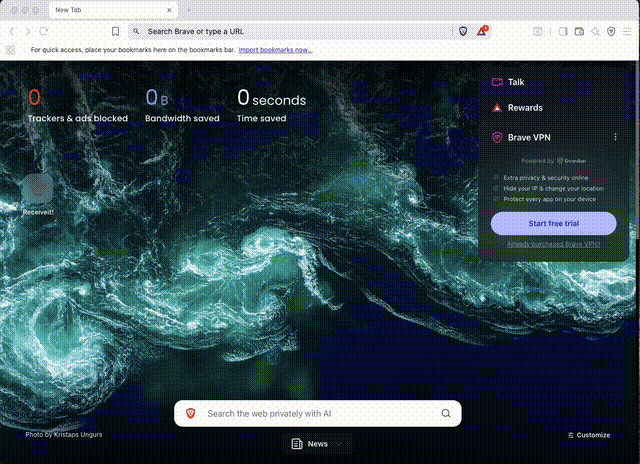The height and width of the screenshot is (464, 640).
Task: Open Brave VPN three-dot options menu
Action: tap(615, 137)
